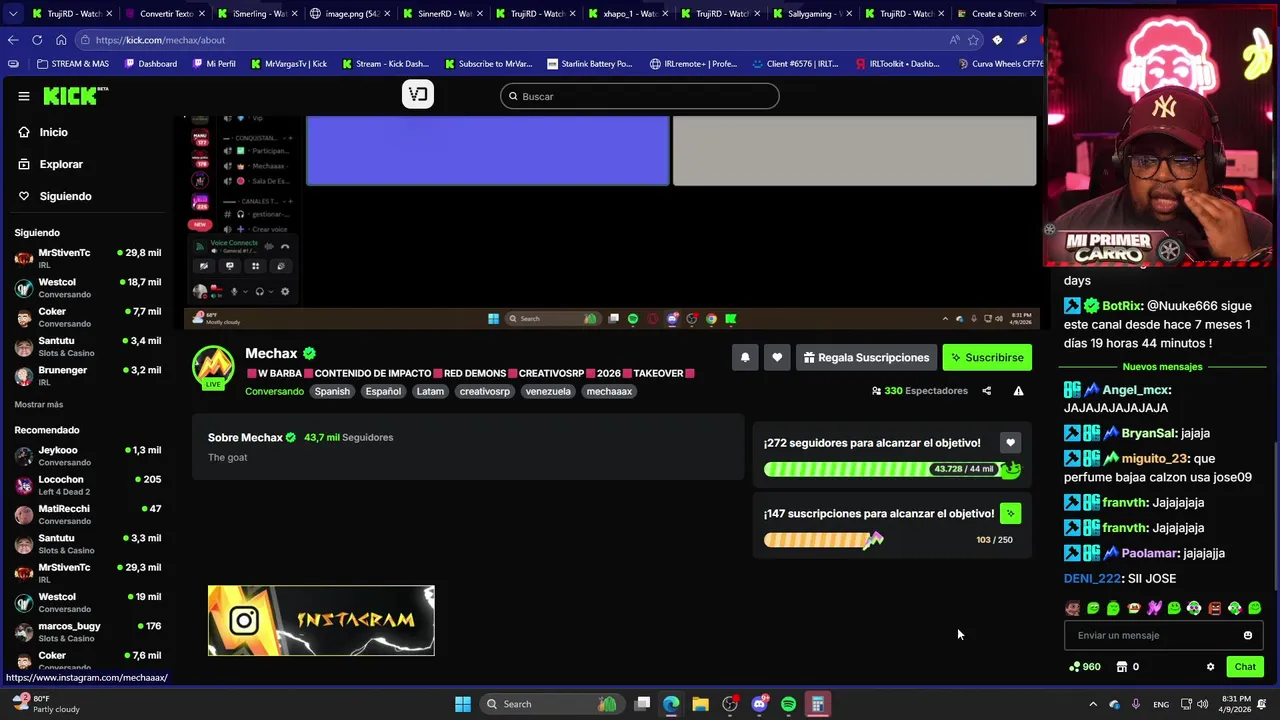
Task: Show hidden system tray icons chevron
Action: [1093, 704]
